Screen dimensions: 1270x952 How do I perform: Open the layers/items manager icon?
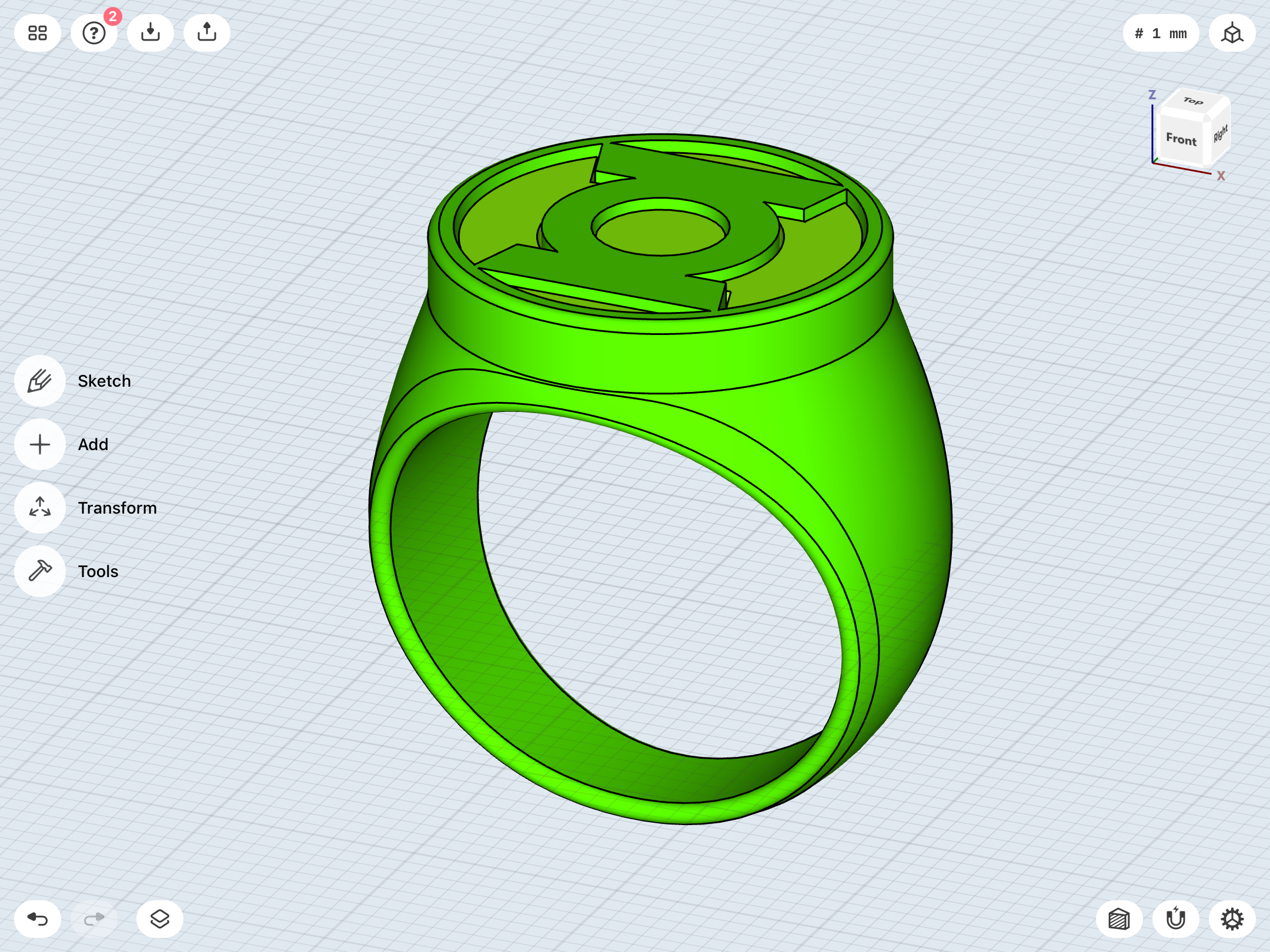coord(160,919)
